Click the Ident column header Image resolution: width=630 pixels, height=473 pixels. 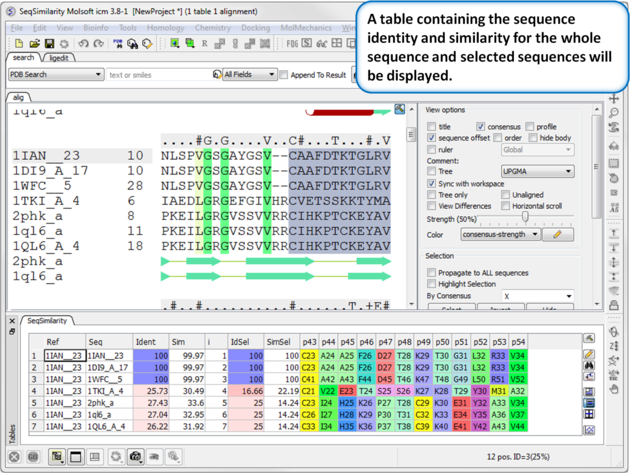click(x=145, y=342)
